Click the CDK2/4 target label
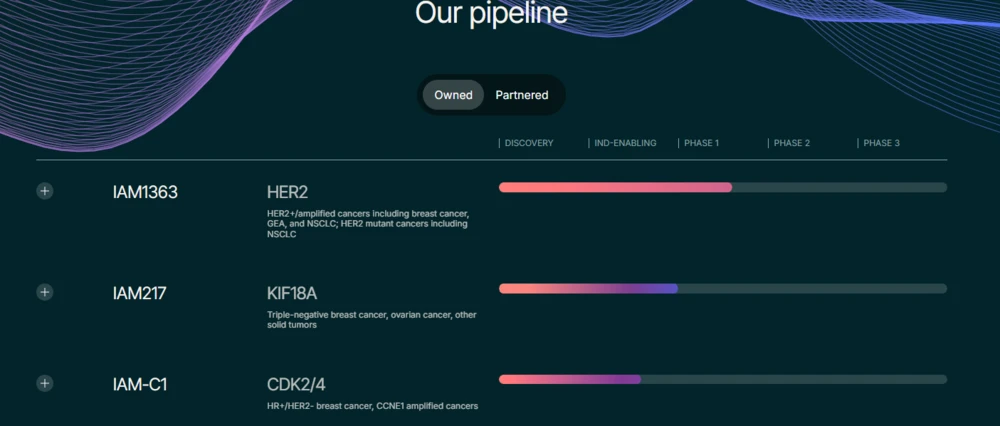Image resolution: width=1000 pixels, height=426 pixels. [296, 385]
